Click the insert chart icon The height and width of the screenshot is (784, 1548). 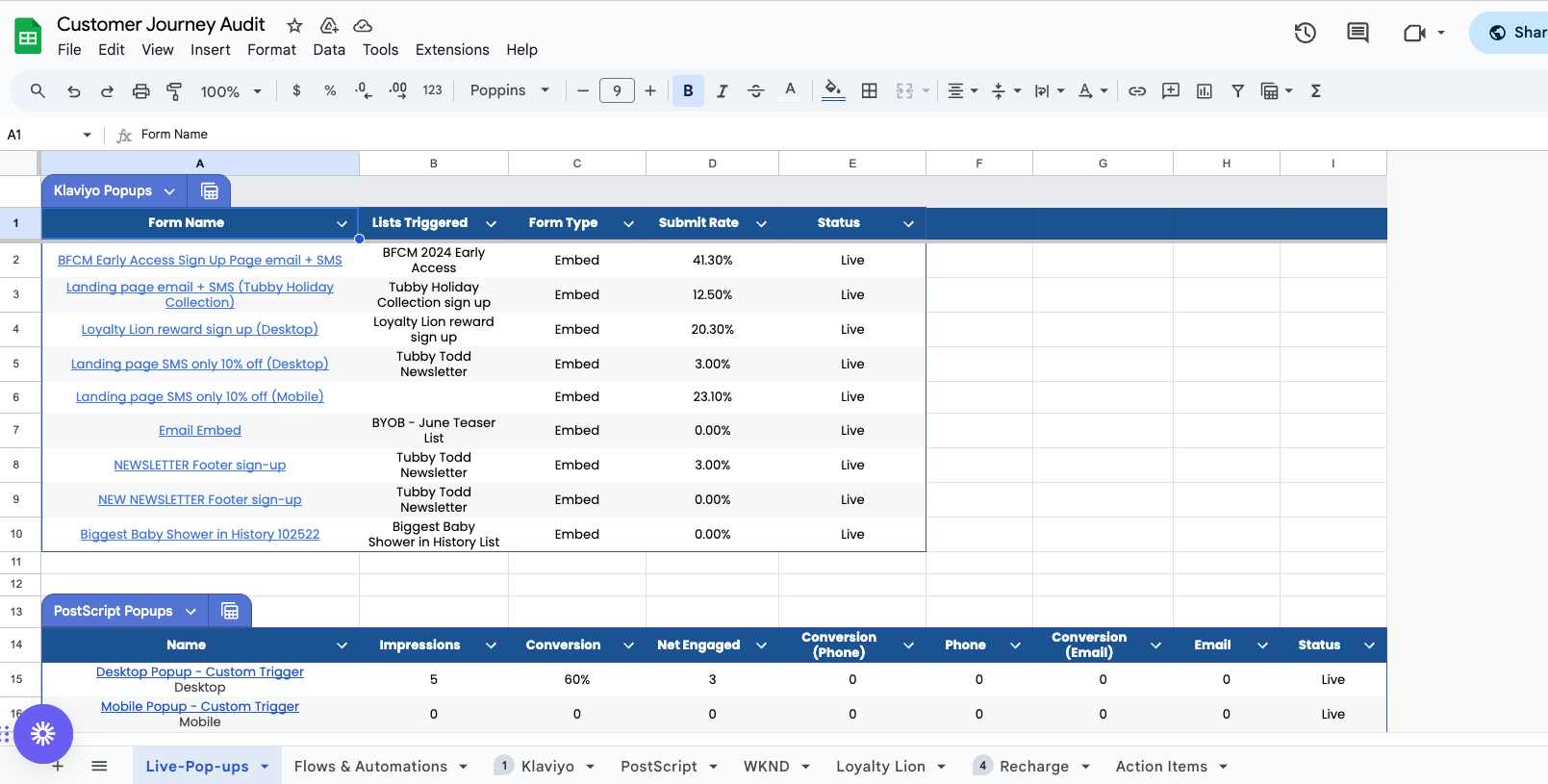click(x=1204, y=90)
